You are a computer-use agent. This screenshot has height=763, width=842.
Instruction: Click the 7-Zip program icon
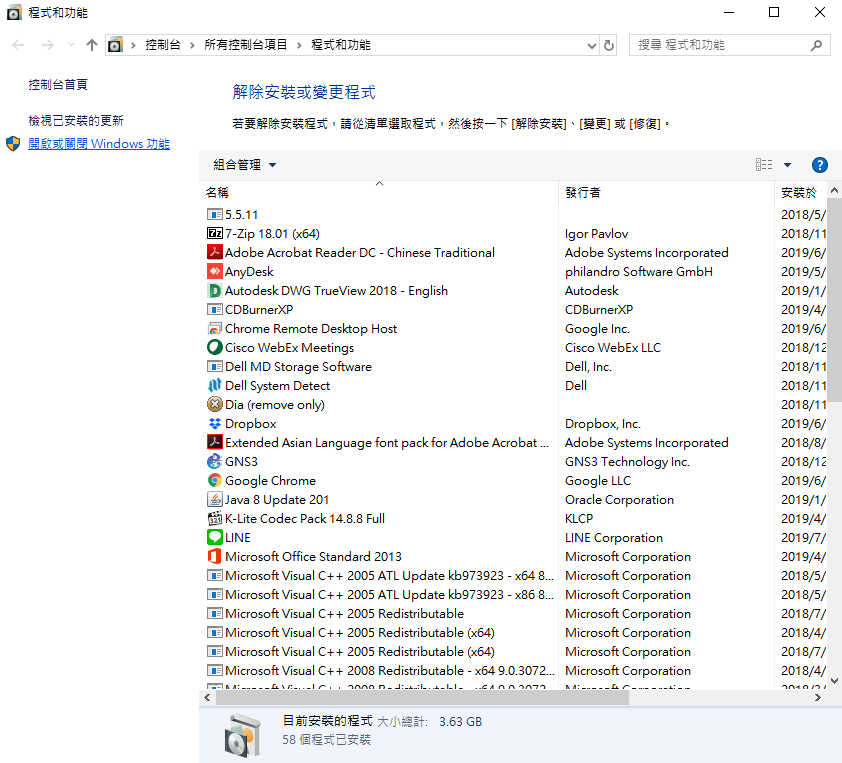point(214,234)
